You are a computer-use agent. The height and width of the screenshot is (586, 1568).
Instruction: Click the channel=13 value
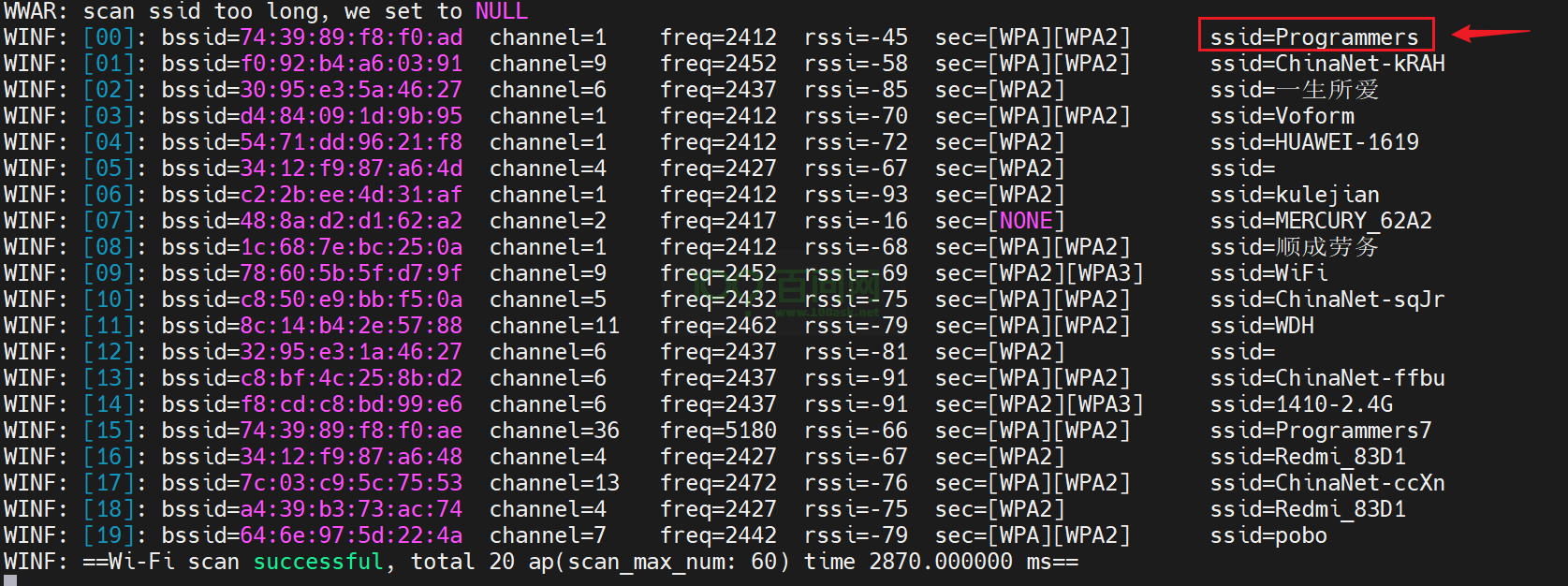[554, 483]
